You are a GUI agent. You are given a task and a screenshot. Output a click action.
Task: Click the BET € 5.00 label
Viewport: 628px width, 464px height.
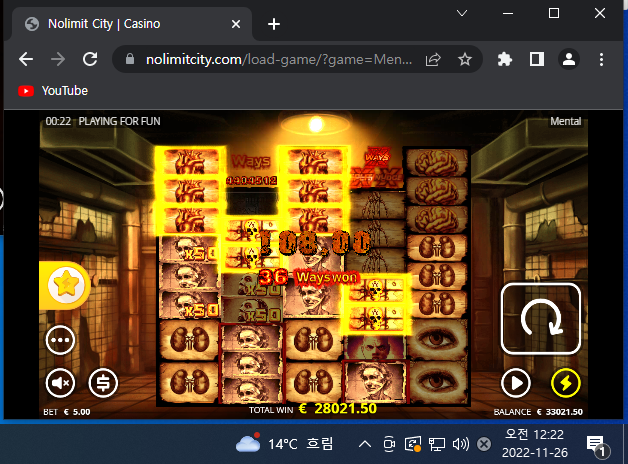tap(67, 412)
